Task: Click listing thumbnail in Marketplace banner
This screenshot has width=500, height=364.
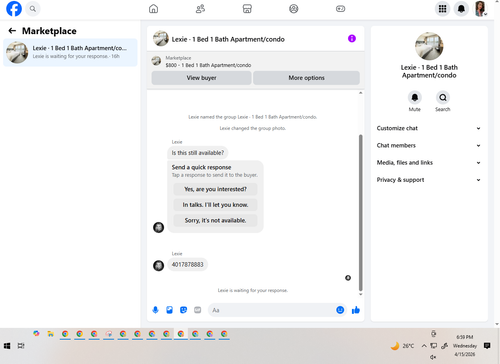Action: (x=156, y=61)
